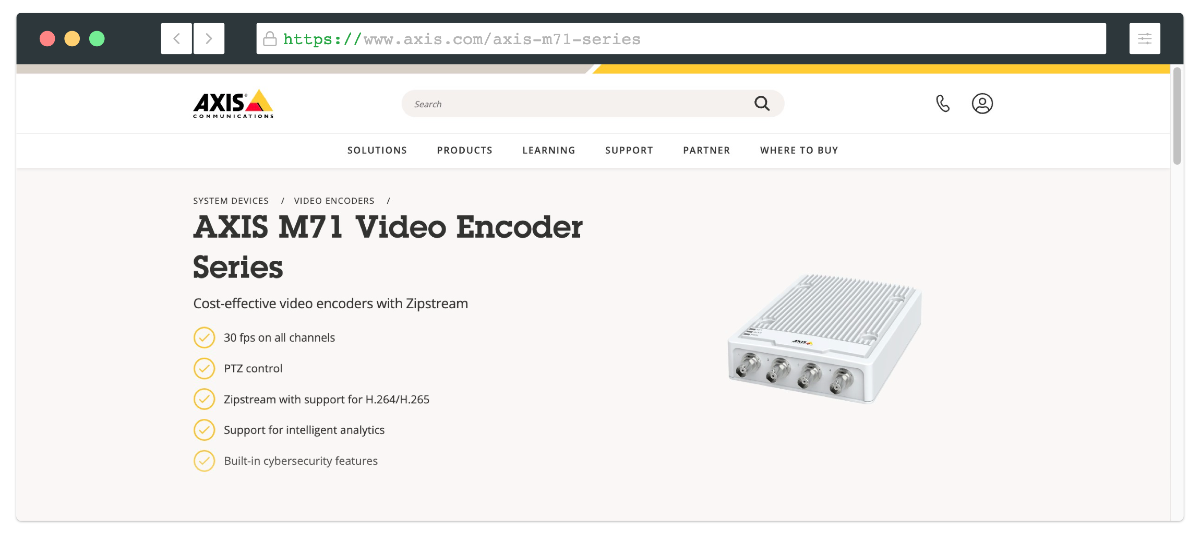The image size is (1200, 534).
Task: Click checkmark icon beside intelligent analytics
Action: (x=204, y=430)
